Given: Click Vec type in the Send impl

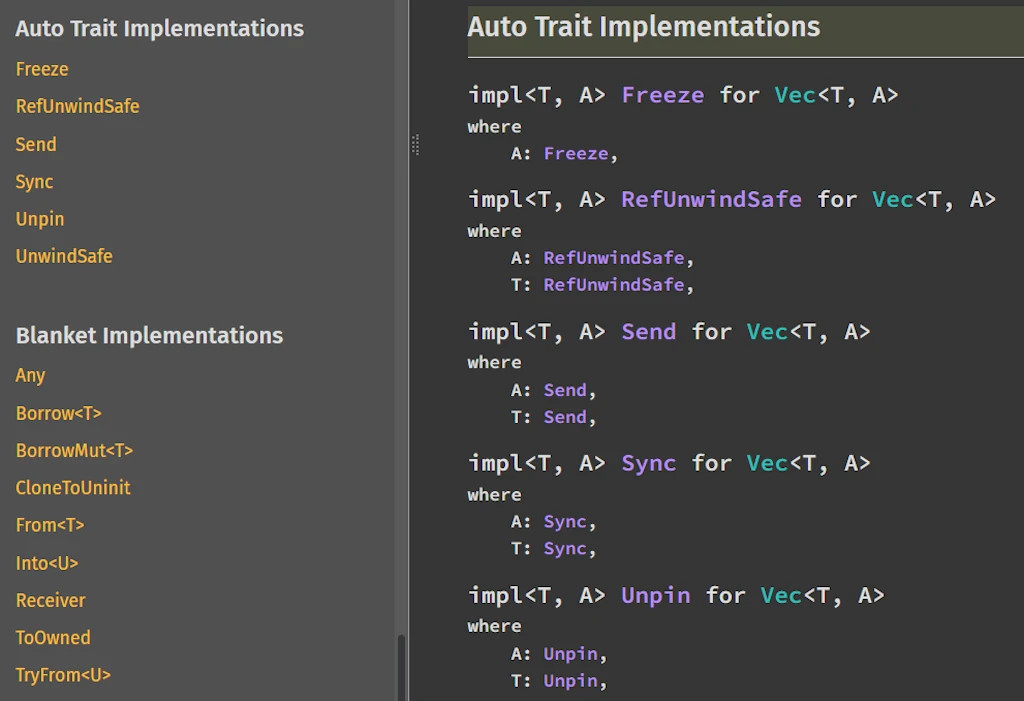Looking at the screenshot, I should [x=767, y=332].
